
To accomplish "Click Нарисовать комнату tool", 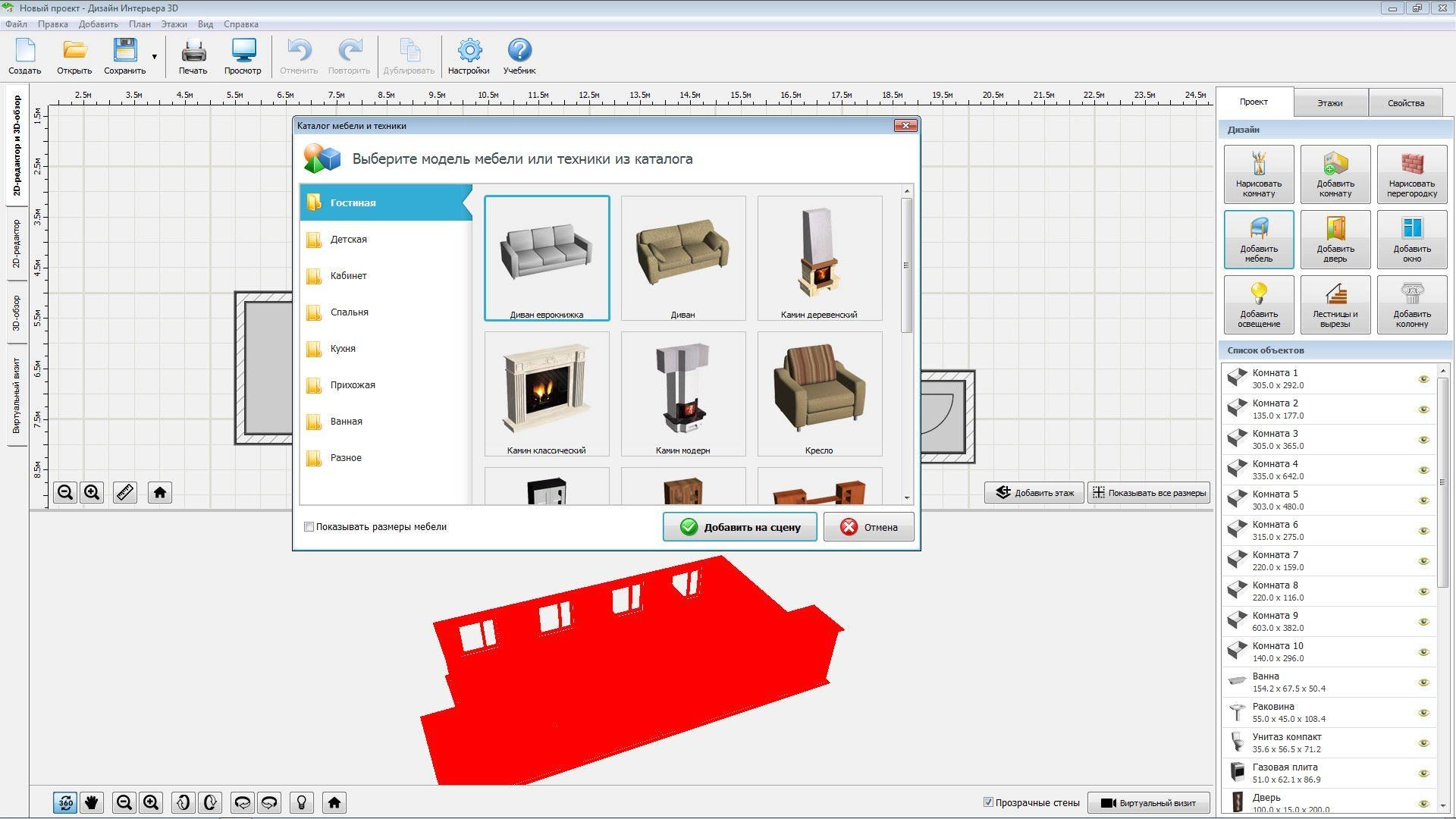I will click(1259, 174).
